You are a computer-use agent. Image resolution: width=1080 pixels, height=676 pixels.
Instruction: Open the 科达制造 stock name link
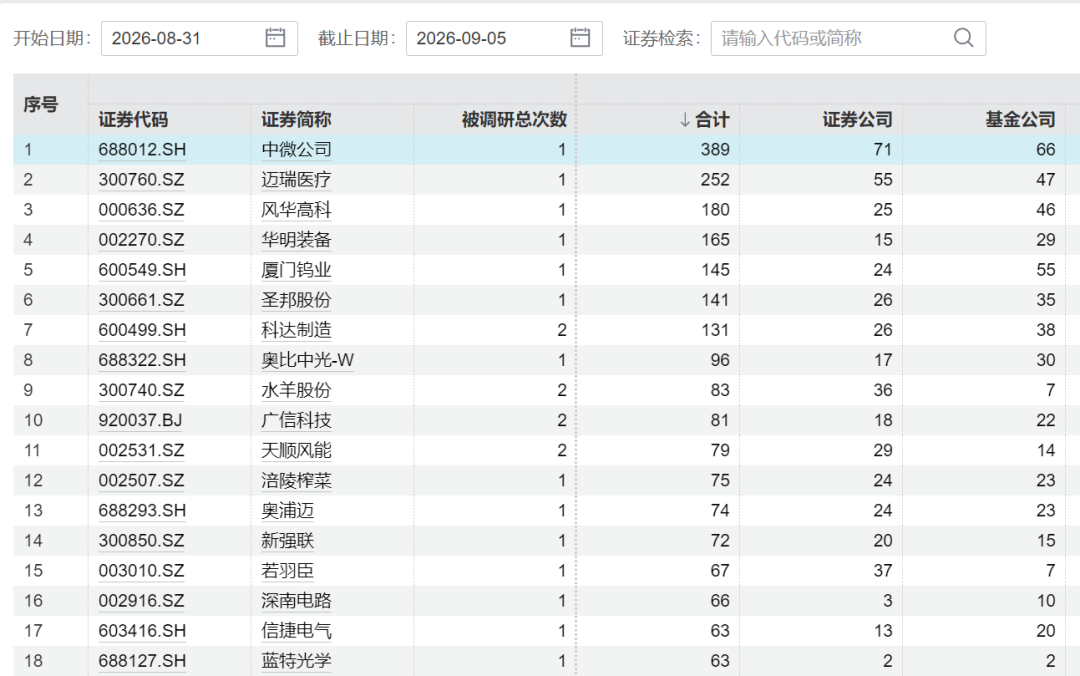[296, 330]
